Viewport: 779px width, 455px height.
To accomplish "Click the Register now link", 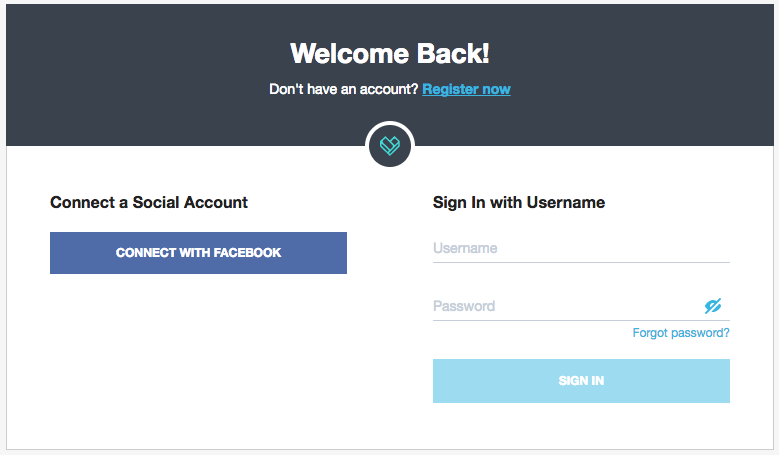I will (466, 89).
